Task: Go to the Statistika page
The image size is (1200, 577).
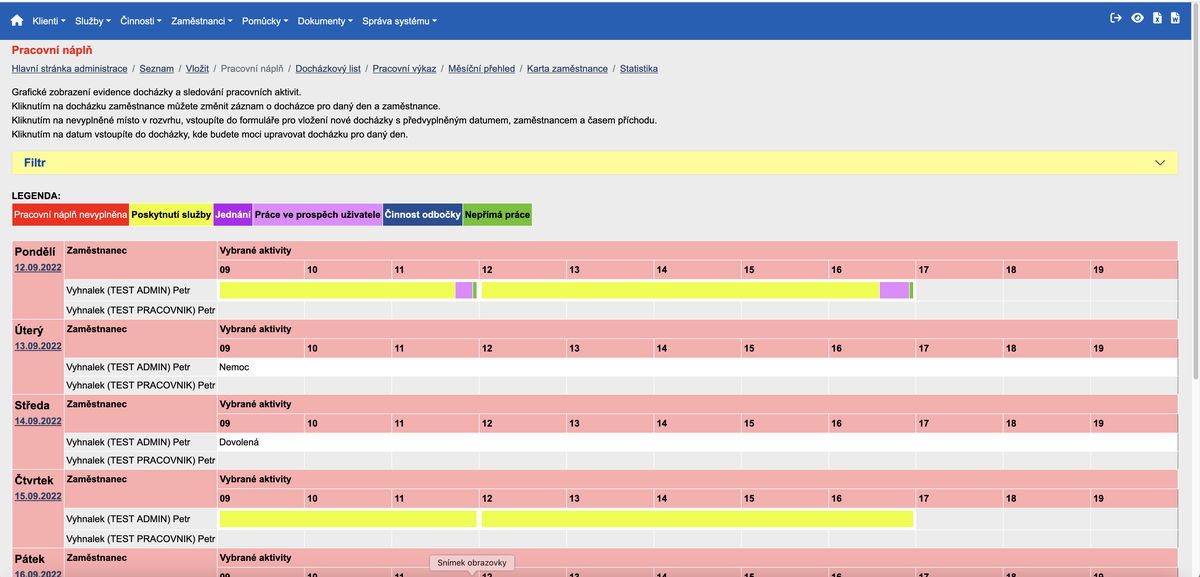Action: pos(639,68)
